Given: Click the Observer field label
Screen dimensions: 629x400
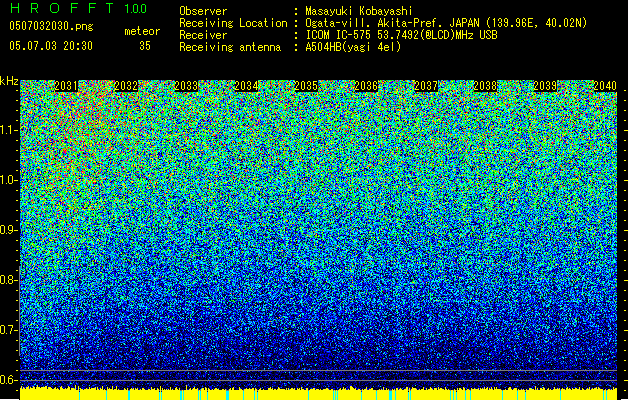Looking at the screenshot, I should coord(203,11).
